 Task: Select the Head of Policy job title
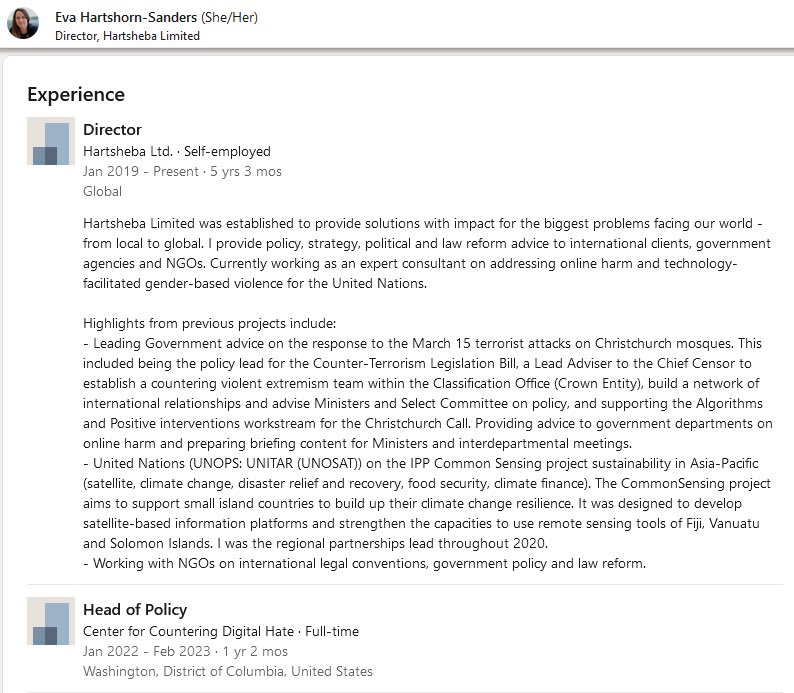135,609
